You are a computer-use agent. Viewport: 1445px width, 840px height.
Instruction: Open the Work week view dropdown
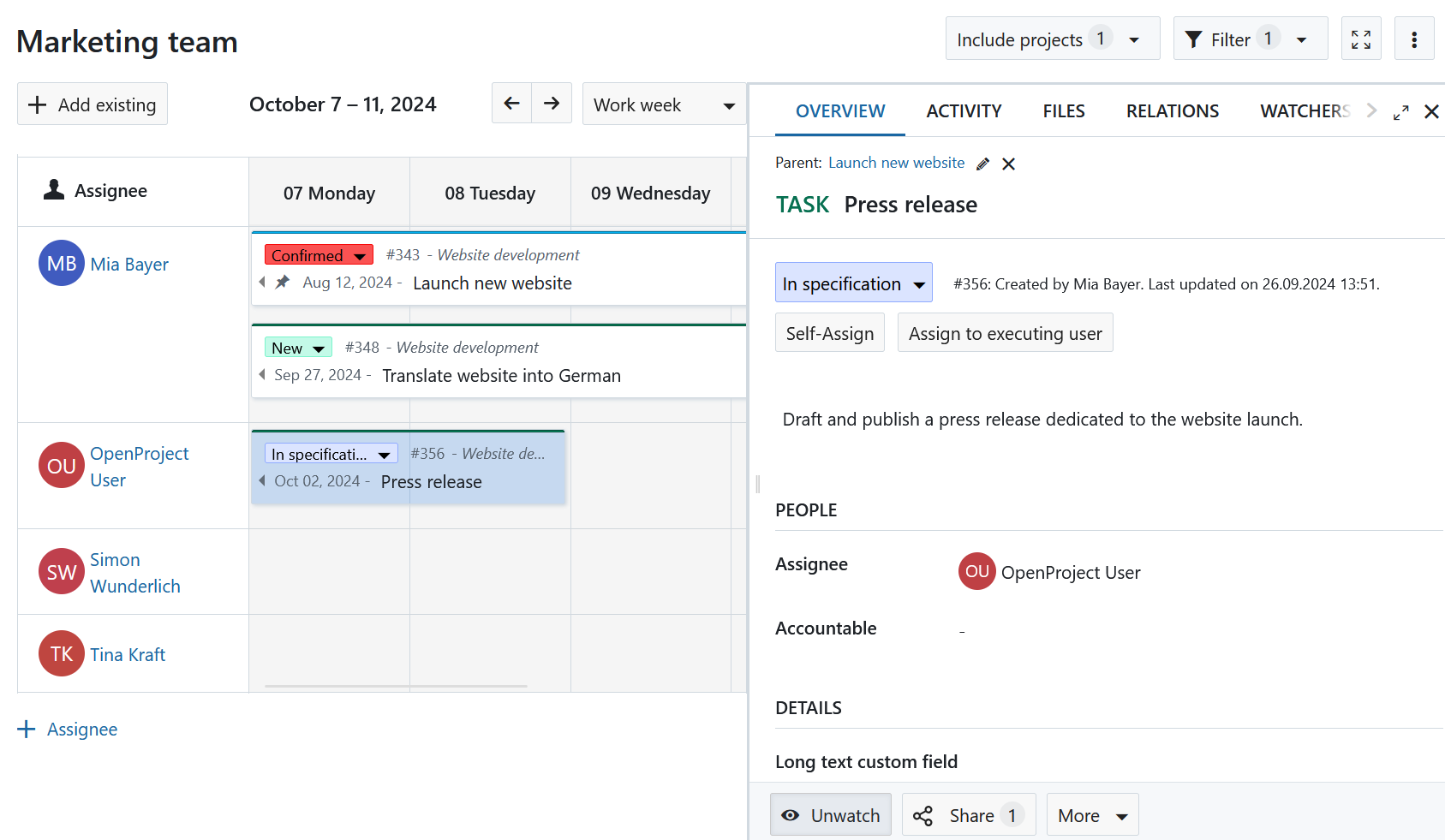(664, 104)
